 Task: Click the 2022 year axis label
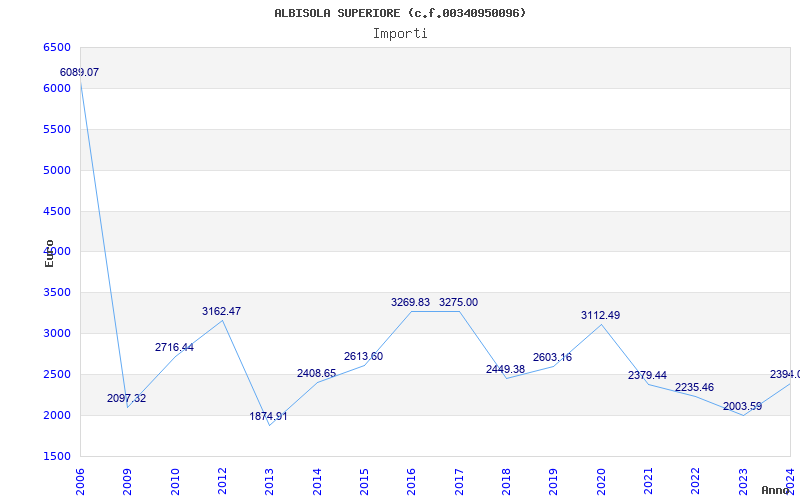pos(695,482)
